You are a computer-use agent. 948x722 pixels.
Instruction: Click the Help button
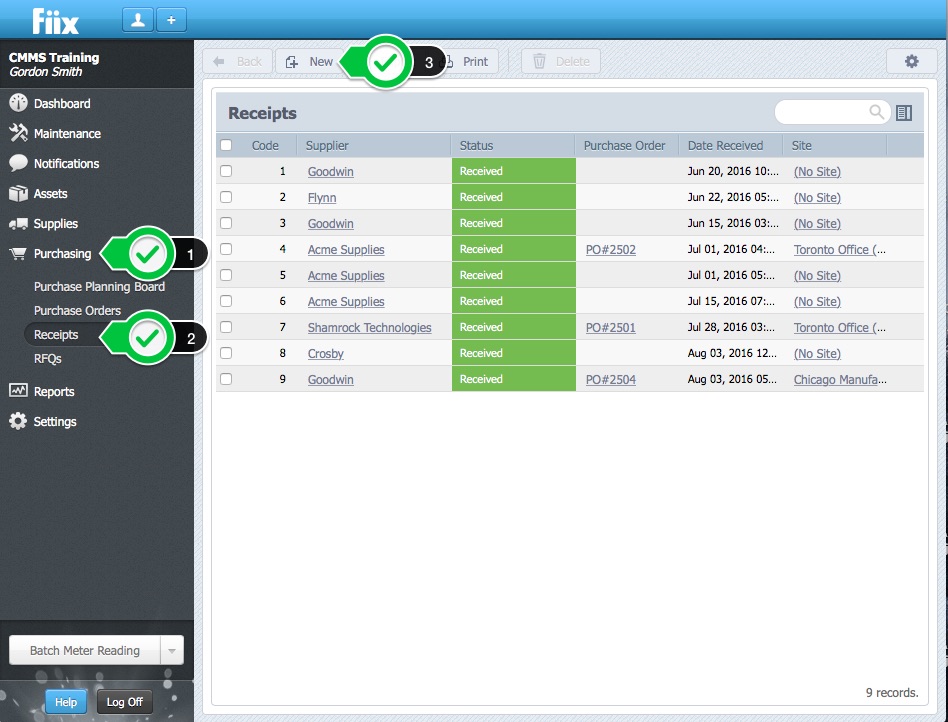coord(66,702)
